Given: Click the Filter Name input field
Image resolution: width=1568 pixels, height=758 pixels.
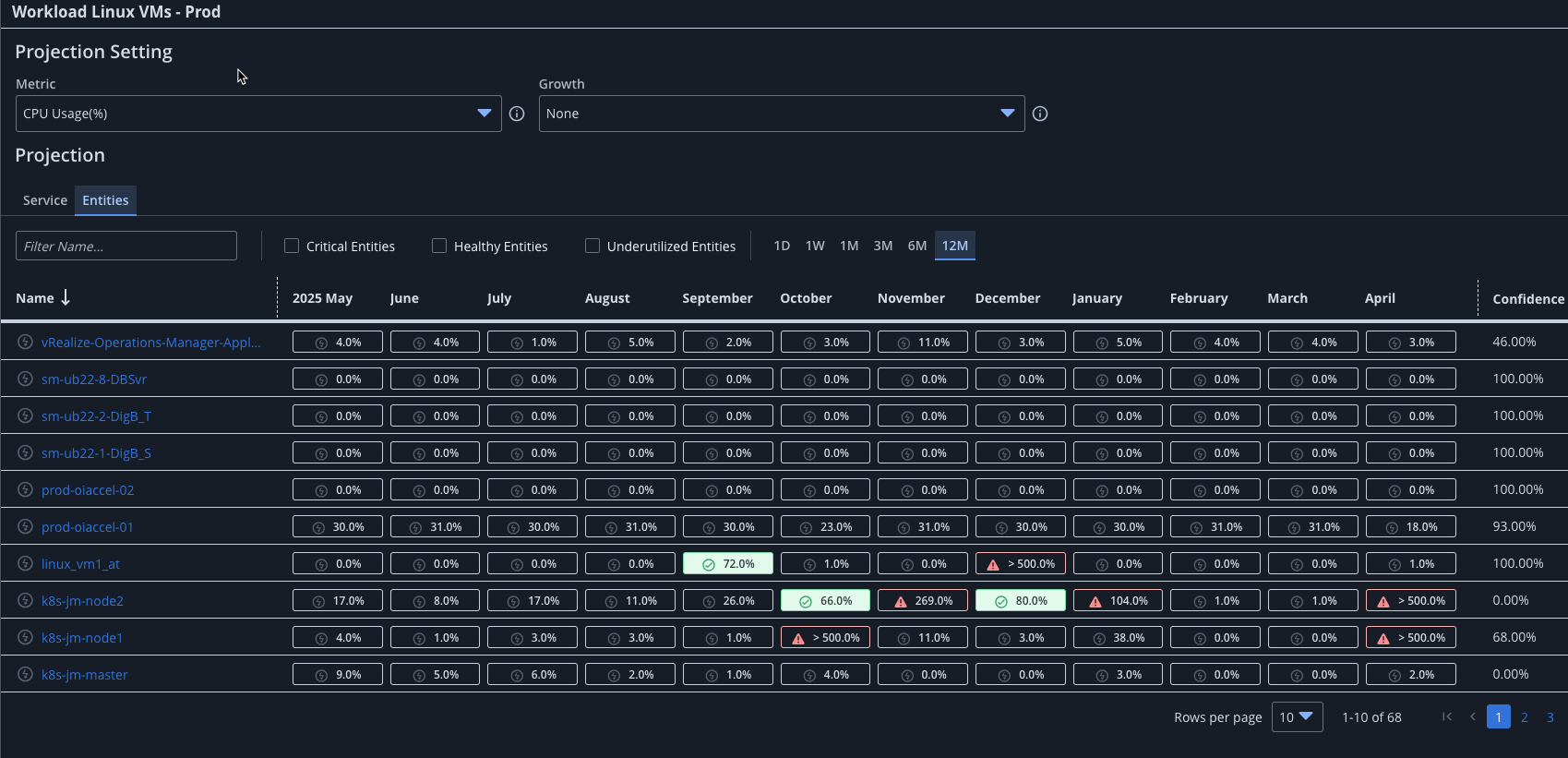Looking at the screenshot, I should (126, 246).
